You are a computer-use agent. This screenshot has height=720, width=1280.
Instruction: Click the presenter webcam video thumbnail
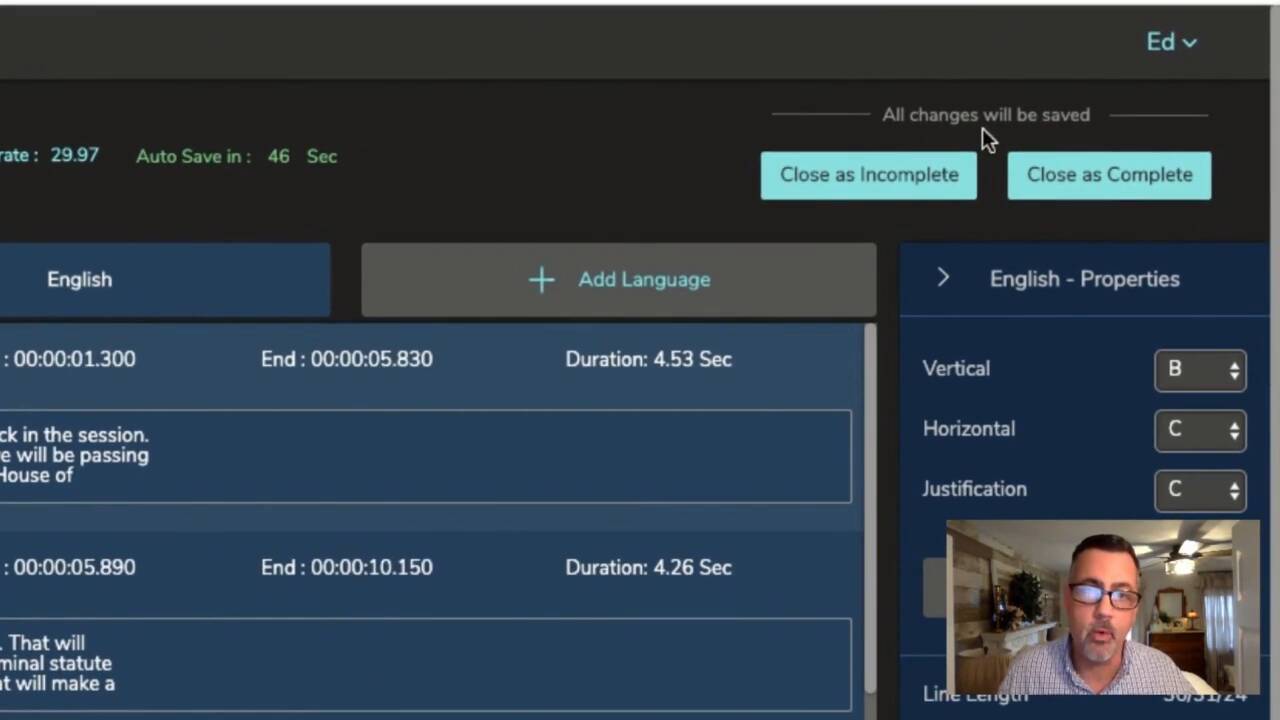tap(1102, 607)
